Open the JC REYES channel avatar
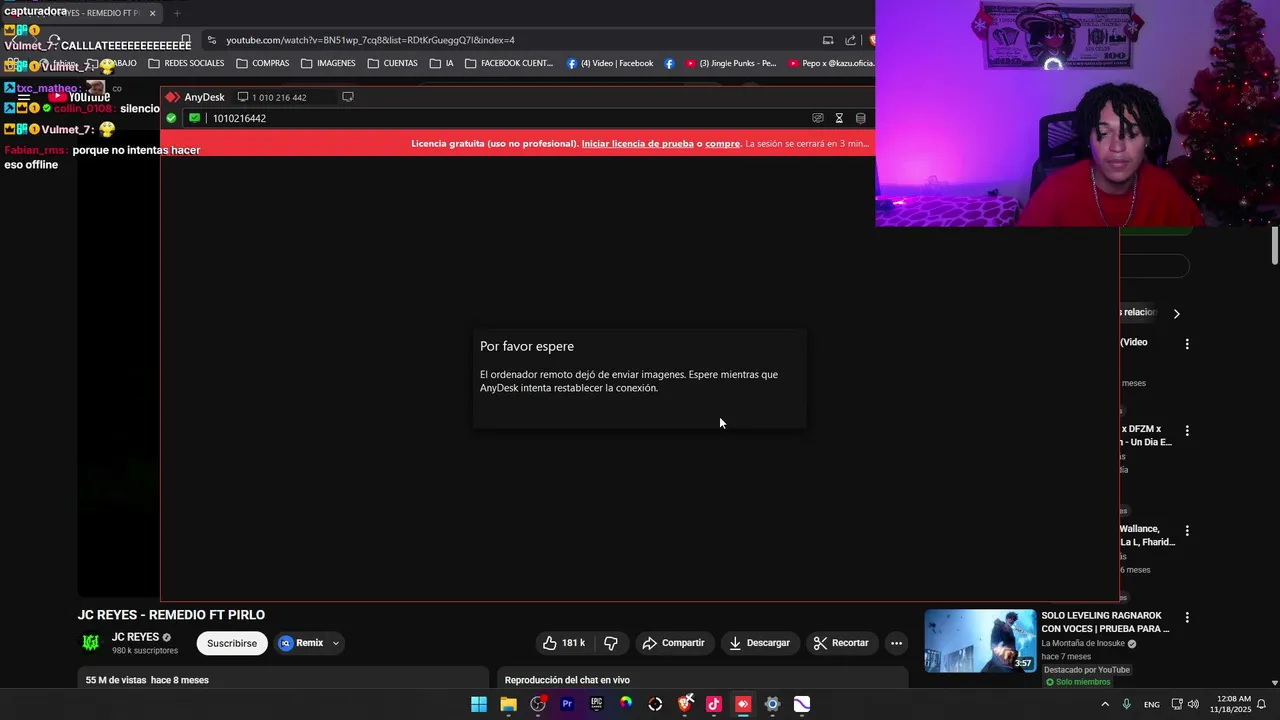This screenshot has width=1280, height=720. pos(91,642)
